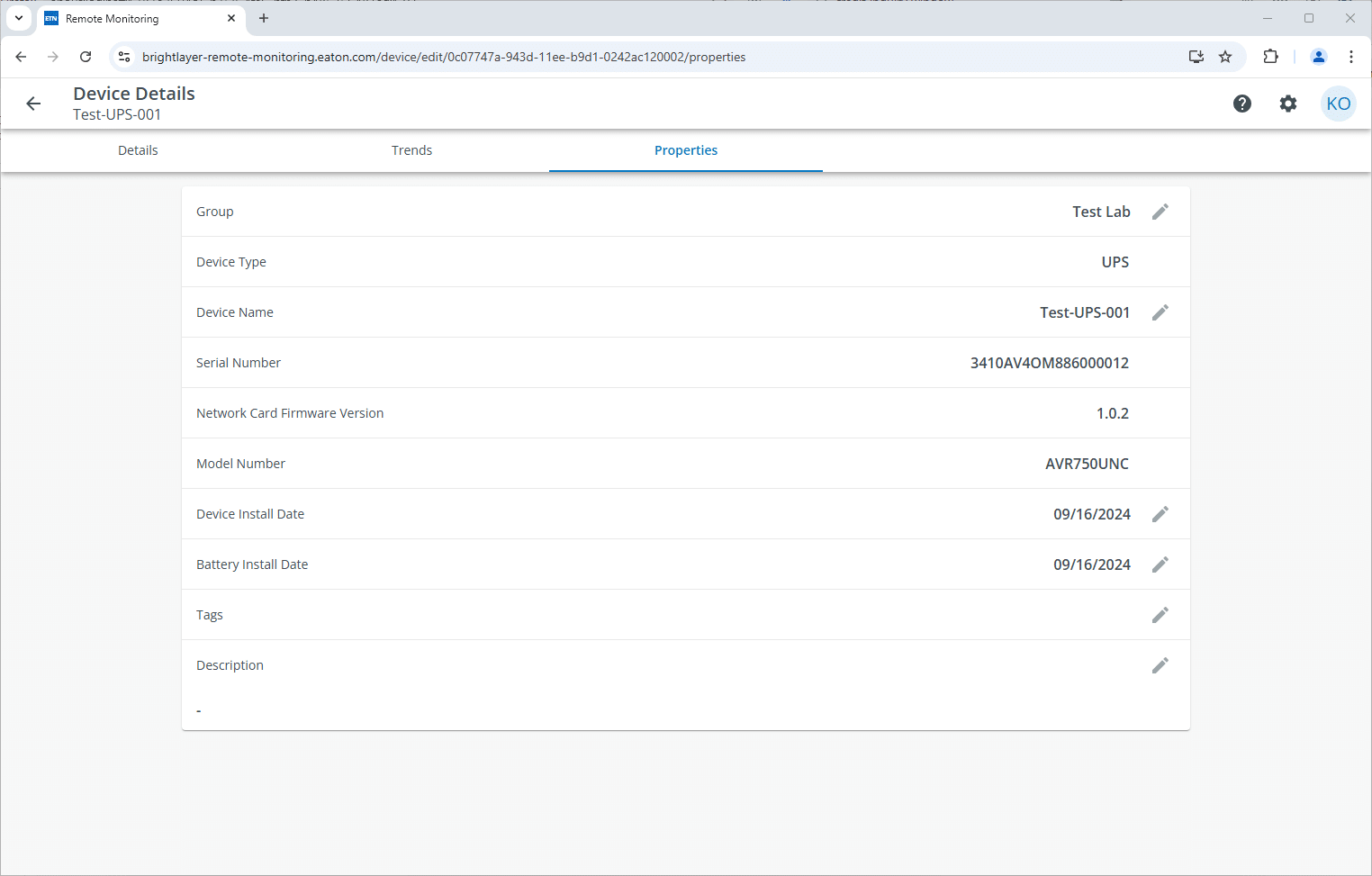
Task: Click the Device Details page heading
Action: [134, 94]
